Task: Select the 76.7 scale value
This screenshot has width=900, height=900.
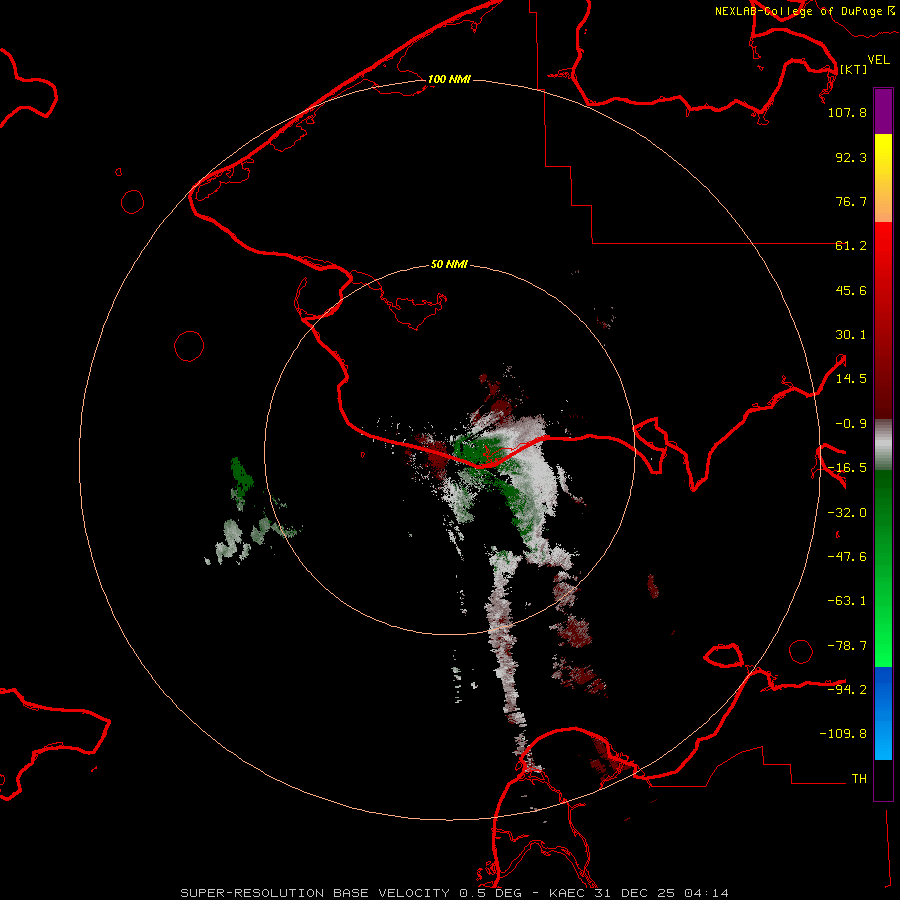Action: (x=851, y=201)
